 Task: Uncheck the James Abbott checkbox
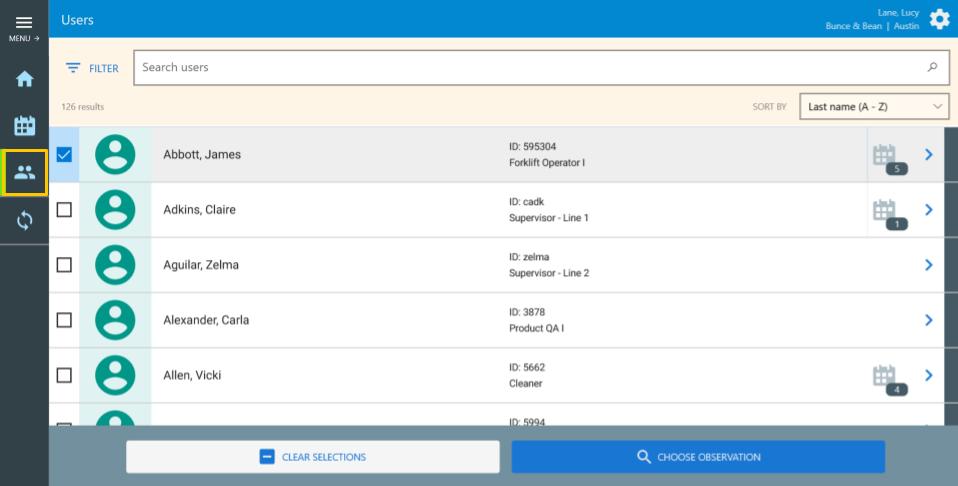click(x=64, y=155)
